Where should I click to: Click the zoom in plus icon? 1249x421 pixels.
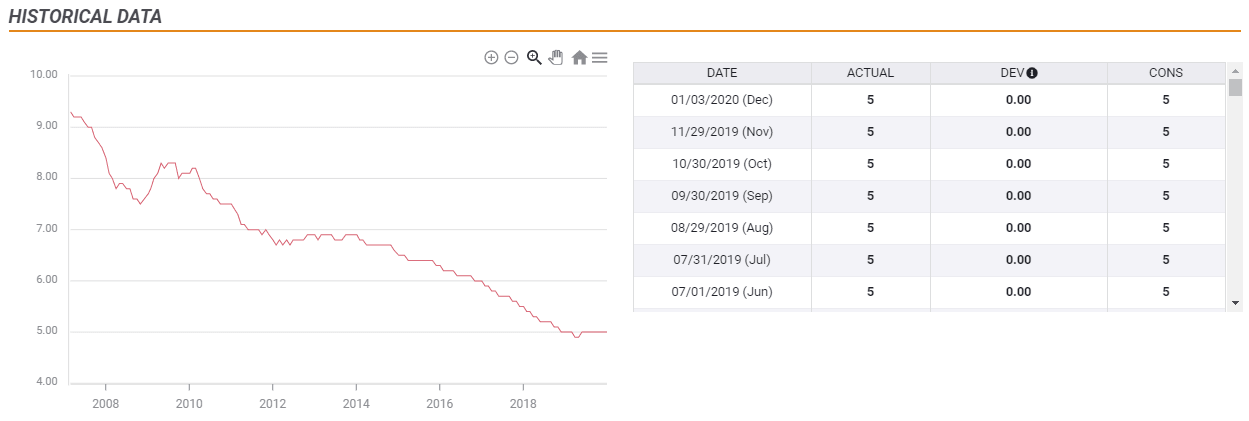click(491, 58)
